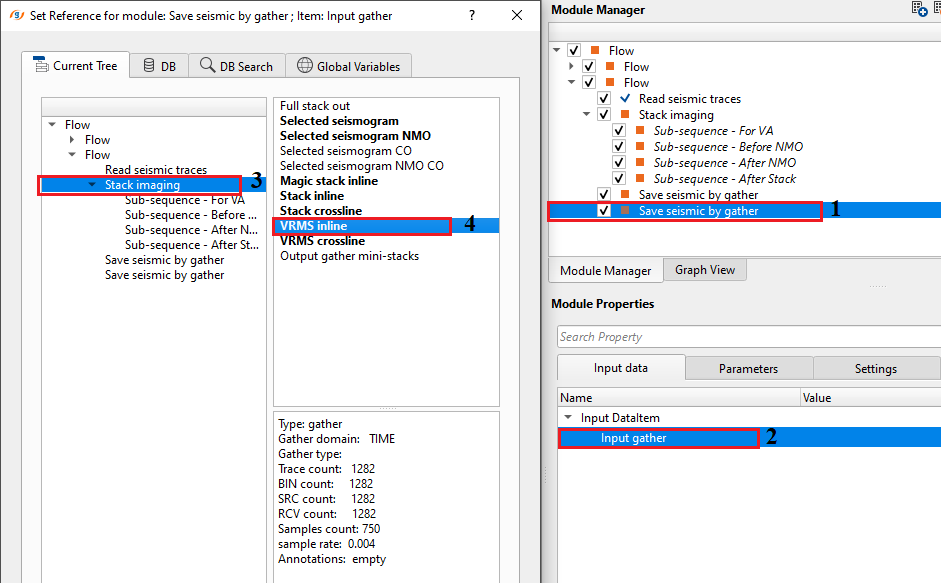Viewport: 941px width, 583px height.
Task: Collapse Stack imaging node in Current Tree
Action: pos(92,185)
